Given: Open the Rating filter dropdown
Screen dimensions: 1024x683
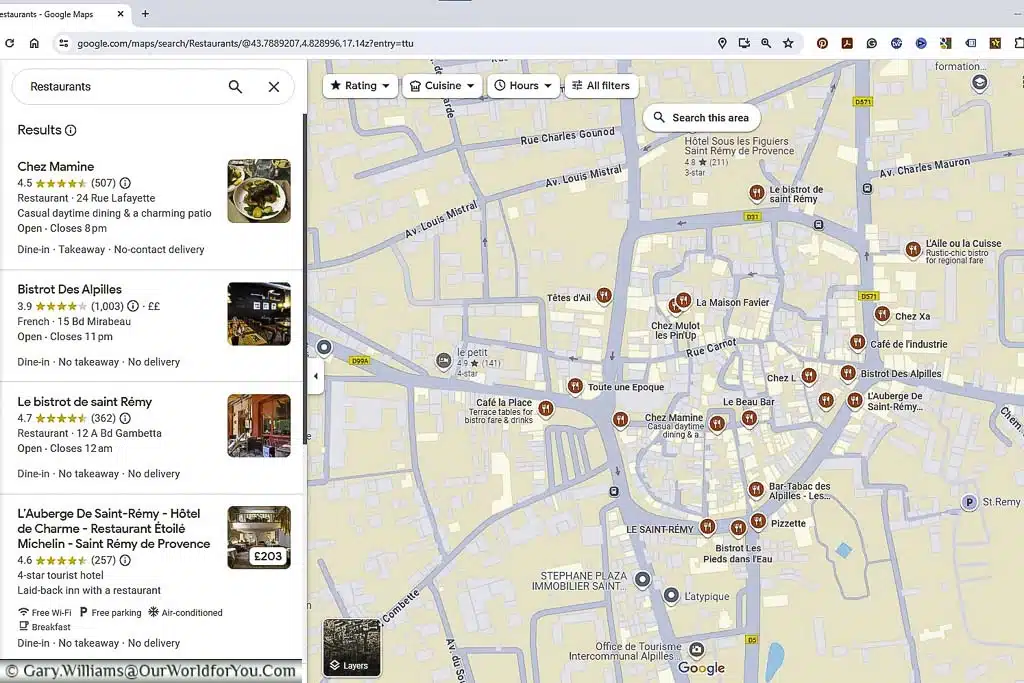Looking at the screenshot, I should tap(360, 86).
